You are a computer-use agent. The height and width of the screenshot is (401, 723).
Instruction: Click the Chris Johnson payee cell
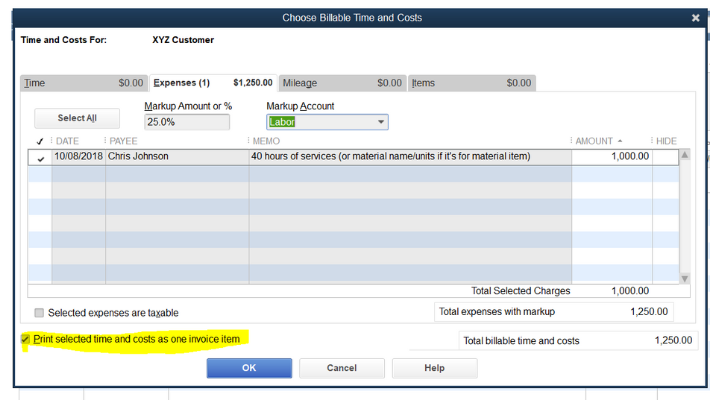[177, 156]
